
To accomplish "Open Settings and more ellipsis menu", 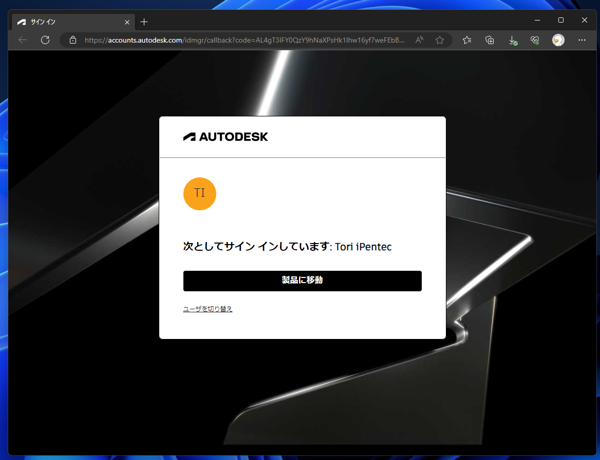I will point(582,40).
